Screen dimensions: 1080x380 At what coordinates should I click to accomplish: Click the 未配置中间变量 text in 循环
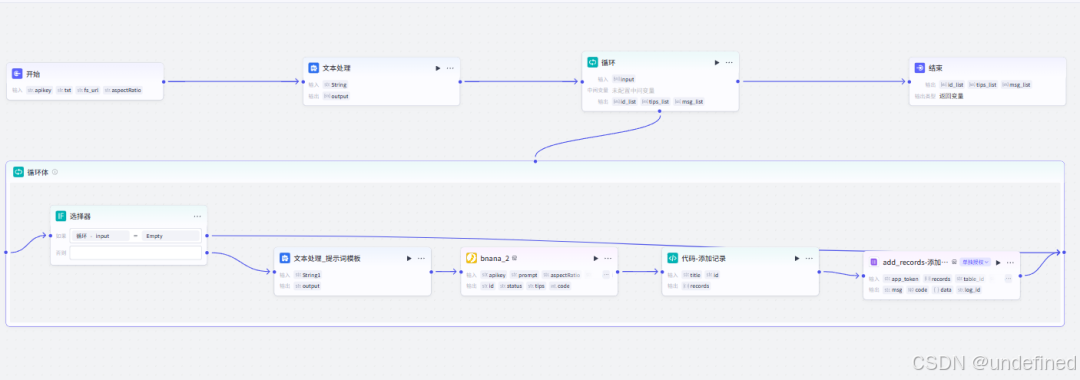pos(633,90)
